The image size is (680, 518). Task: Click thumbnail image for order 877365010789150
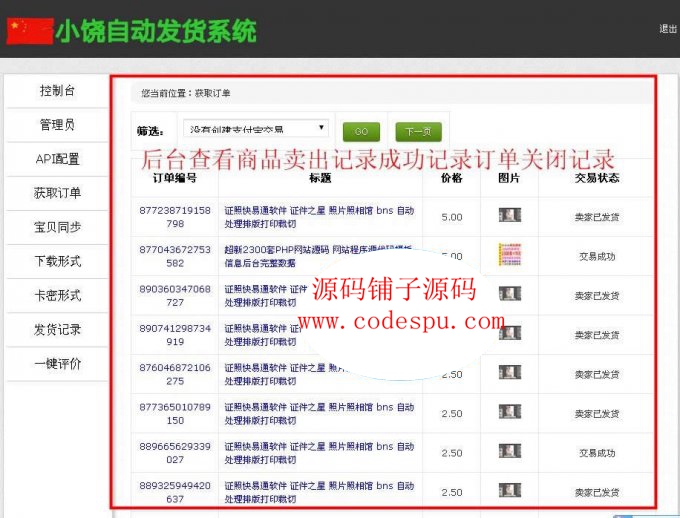(510, 412)
